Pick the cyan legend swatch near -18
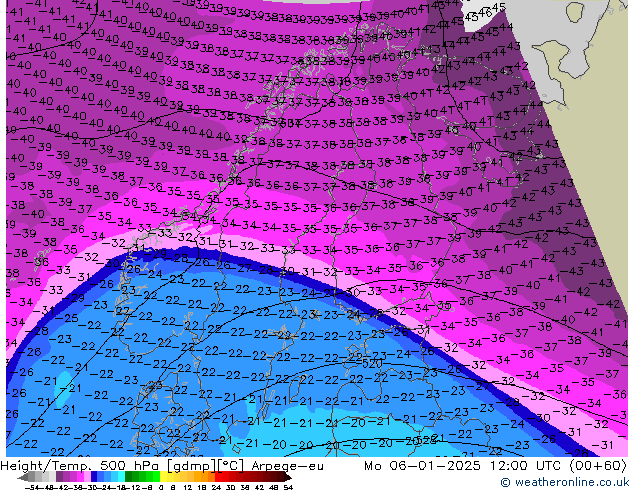The height and width of the screenshot is (490, 634). (x=121, y=476)
